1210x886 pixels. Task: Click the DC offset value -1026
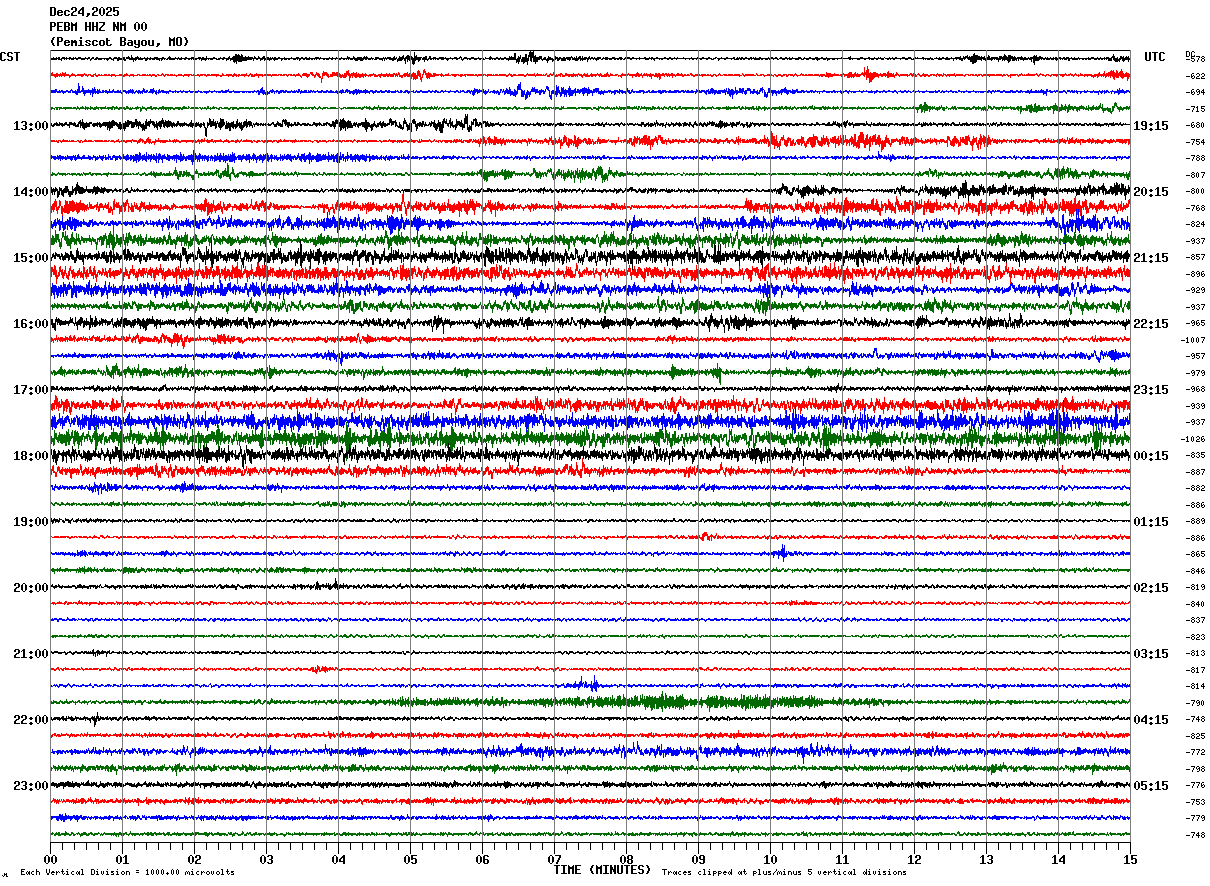pyautogui.click(x=1194, y=439)
